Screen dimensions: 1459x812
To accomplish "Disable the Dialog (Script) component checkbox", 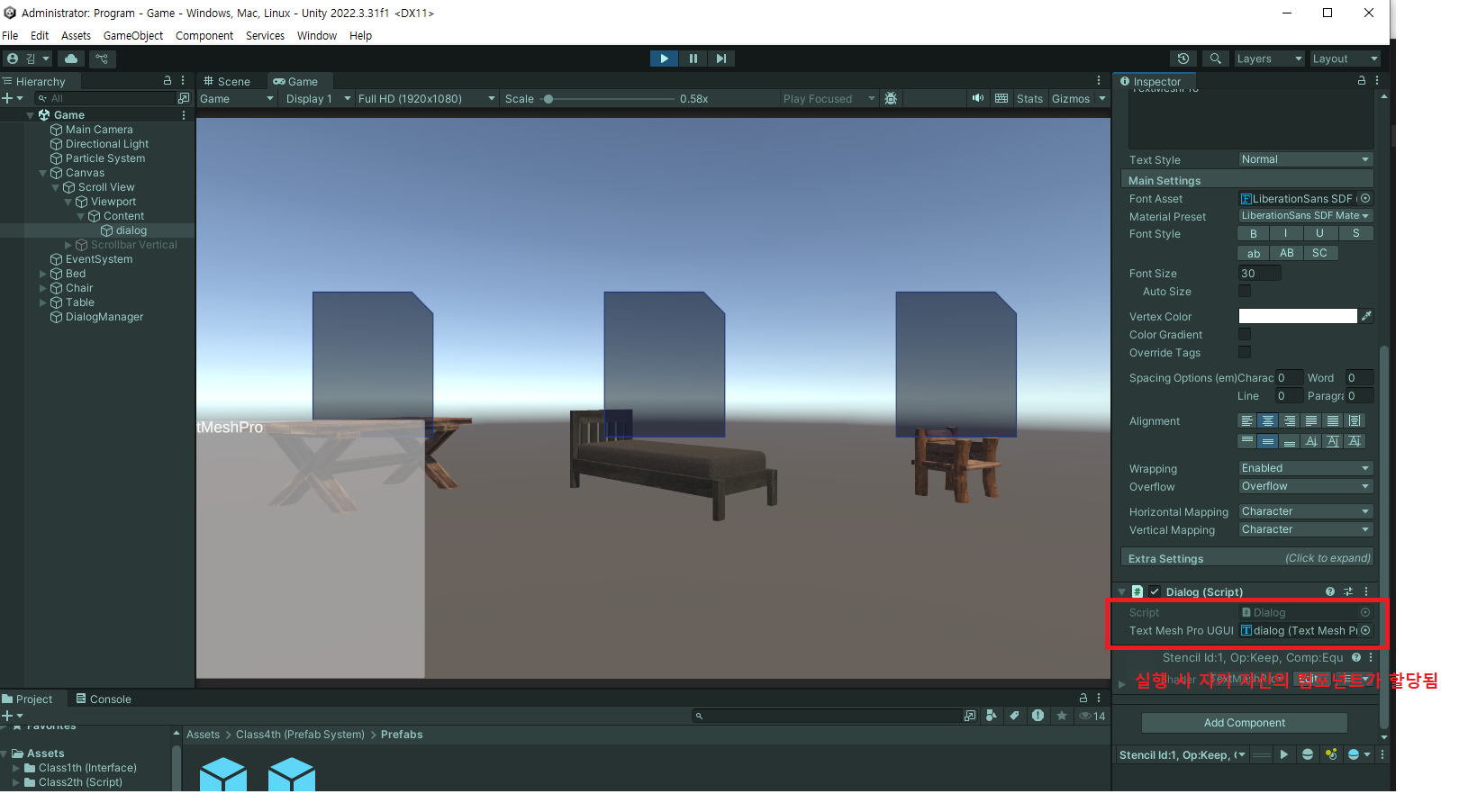I will (x=1155, y=591).
